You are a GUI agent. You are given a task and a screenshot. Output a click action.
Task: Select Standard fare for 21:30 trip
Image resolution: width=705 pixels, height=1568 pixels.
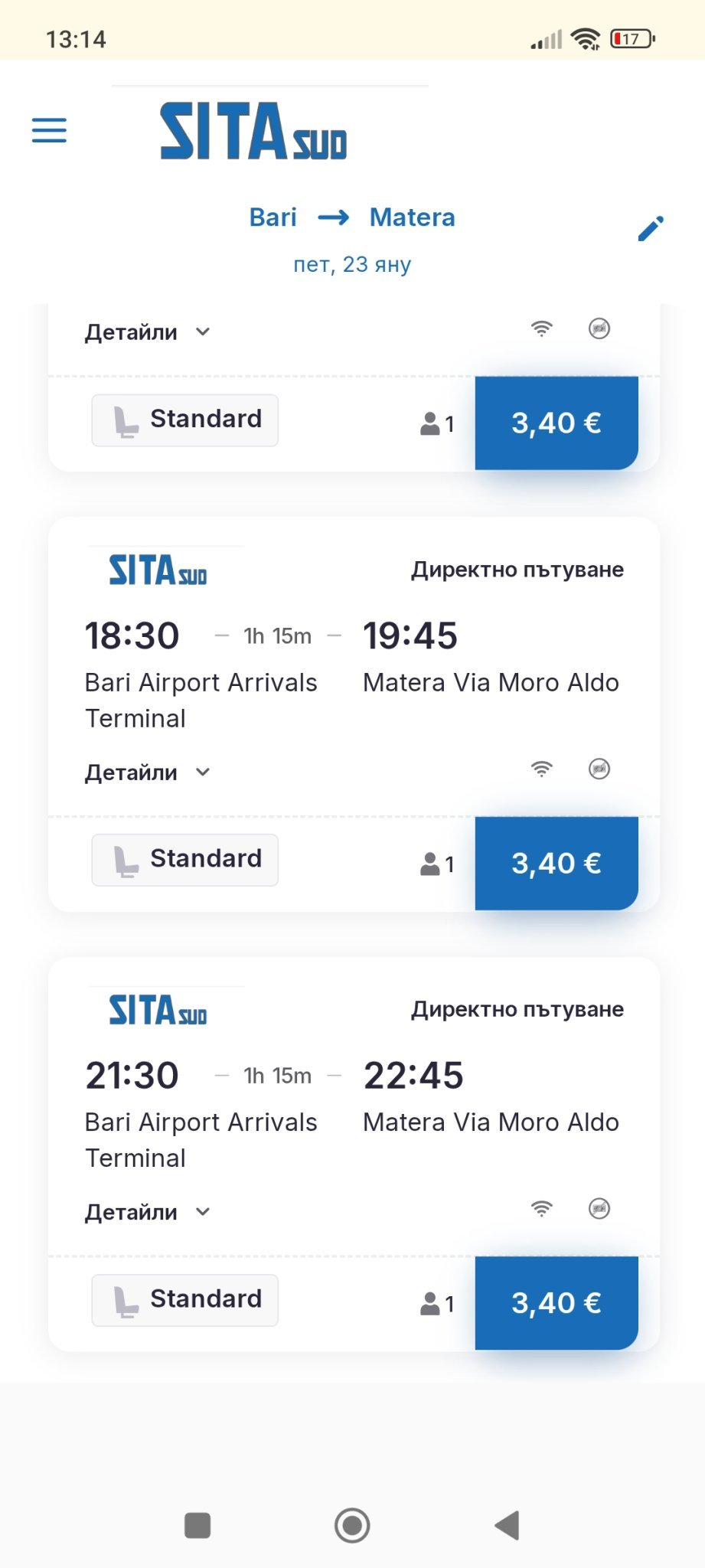[184, 1300]
